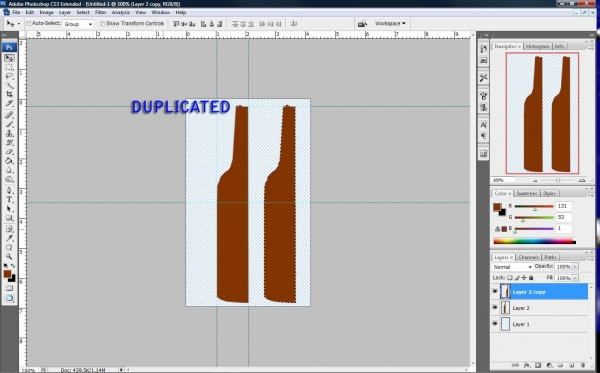Toggle lock image pixels brush icon
This screenshot has height=373, width=600.
(517, 278)
